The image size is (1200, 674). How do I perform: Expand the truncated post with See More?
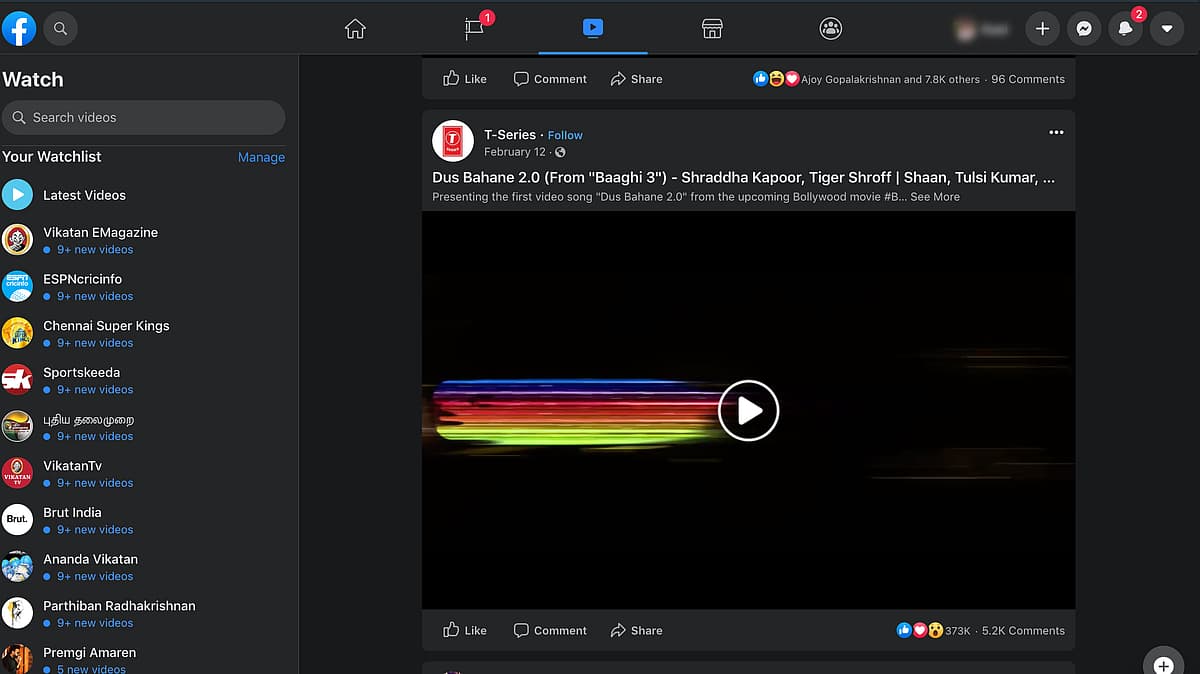click(x=935, y=197)
